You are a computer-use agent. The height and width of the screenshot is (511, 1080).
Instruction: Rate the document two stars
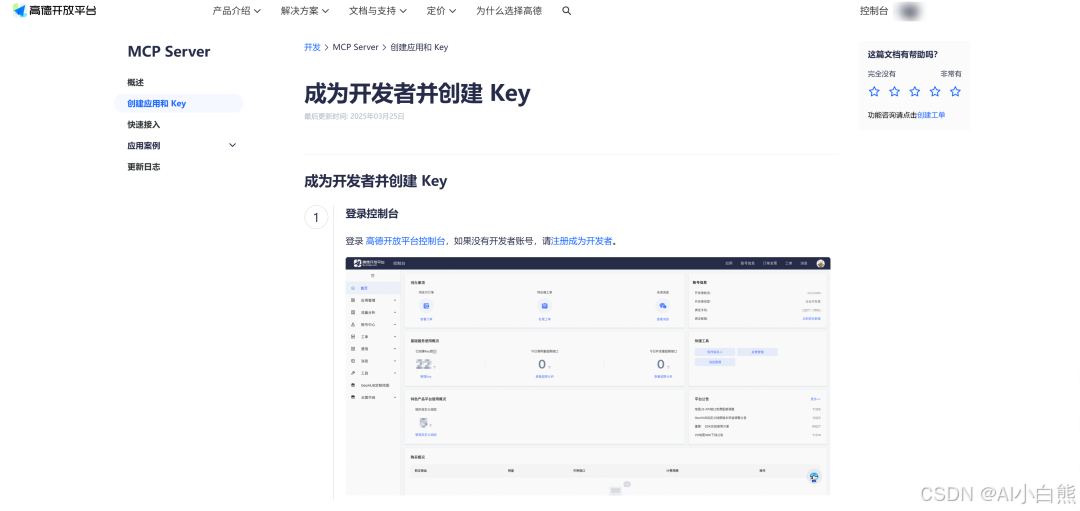tap(894, 92)
